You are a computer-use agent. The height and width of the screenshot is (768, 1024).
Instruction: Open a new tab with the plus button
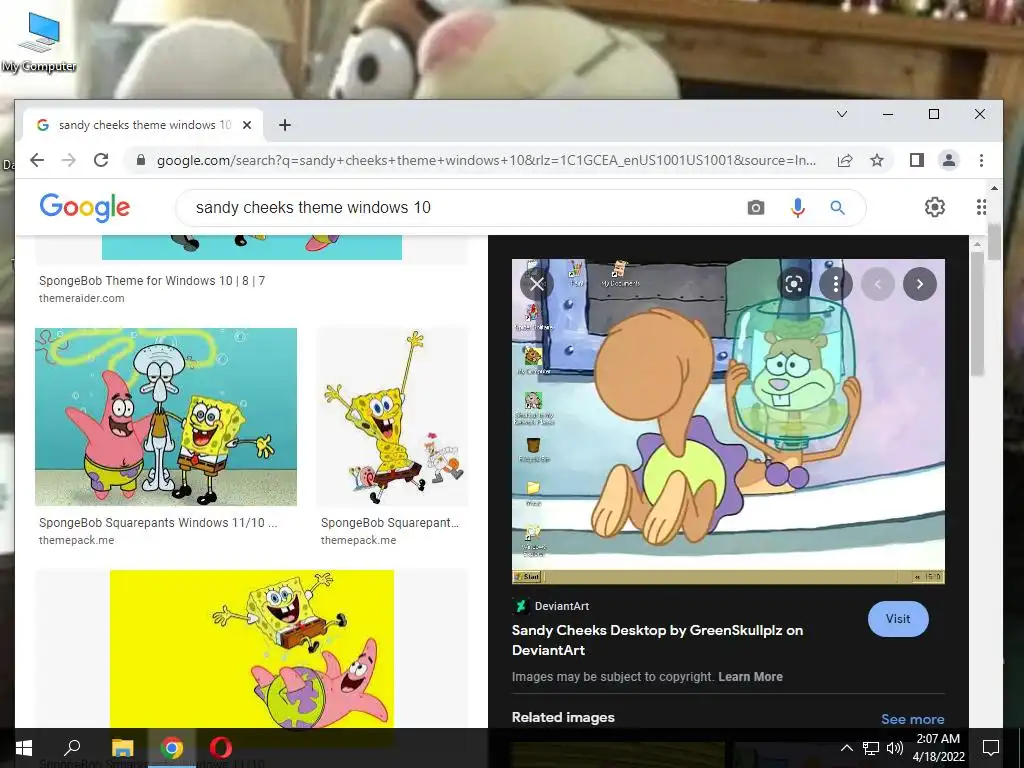285,125
